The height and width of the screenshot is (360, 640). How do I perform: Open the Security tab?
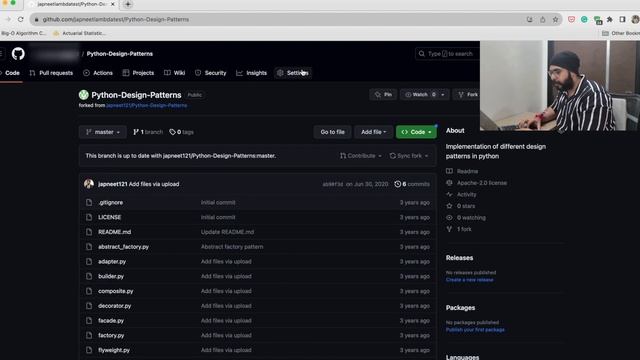click(x=211, y=73)
